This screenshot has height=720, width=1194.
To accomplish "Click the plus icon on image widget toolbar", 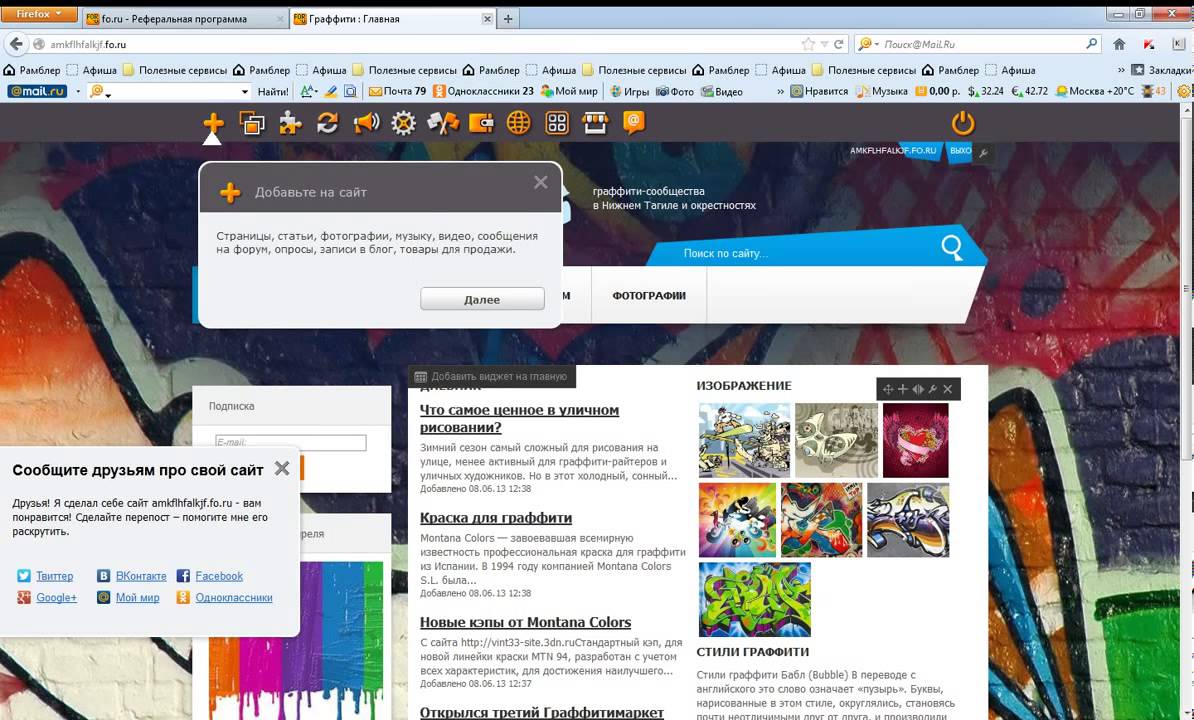I will pos(902,389).
